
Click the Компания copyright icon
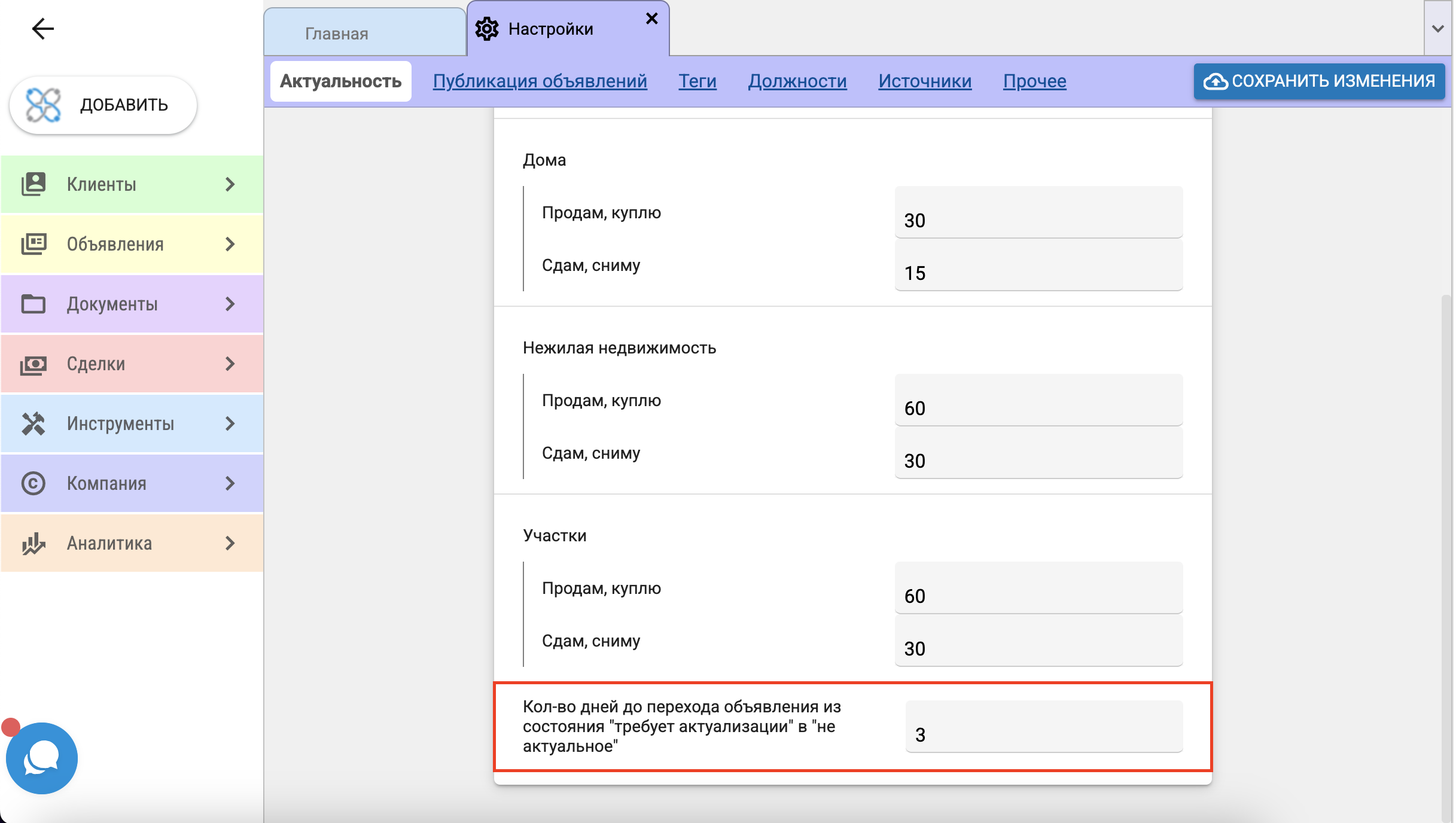click(33, 483)
